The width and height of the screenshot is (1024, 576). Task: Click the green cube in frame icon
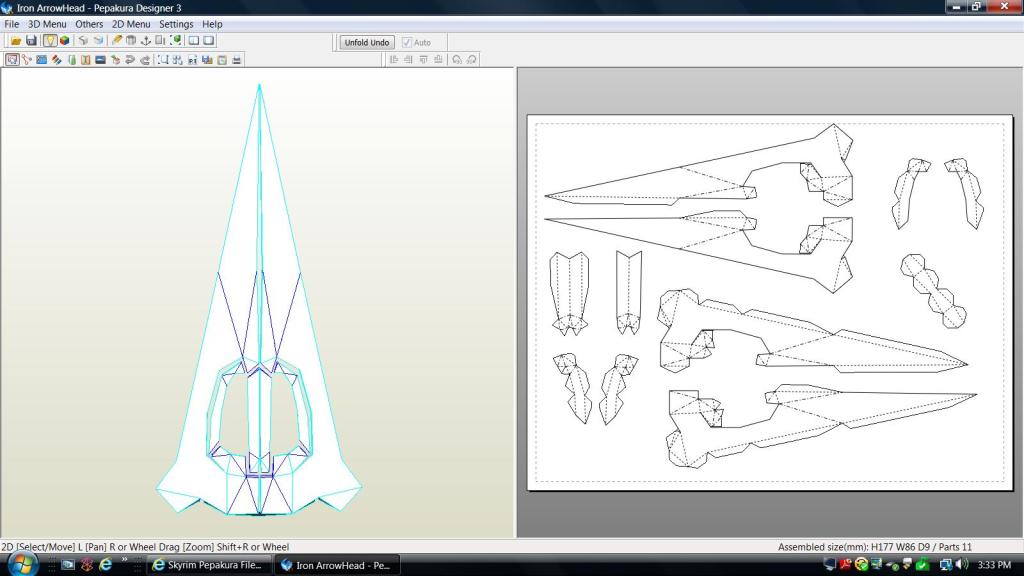click(x=176, y=40)
